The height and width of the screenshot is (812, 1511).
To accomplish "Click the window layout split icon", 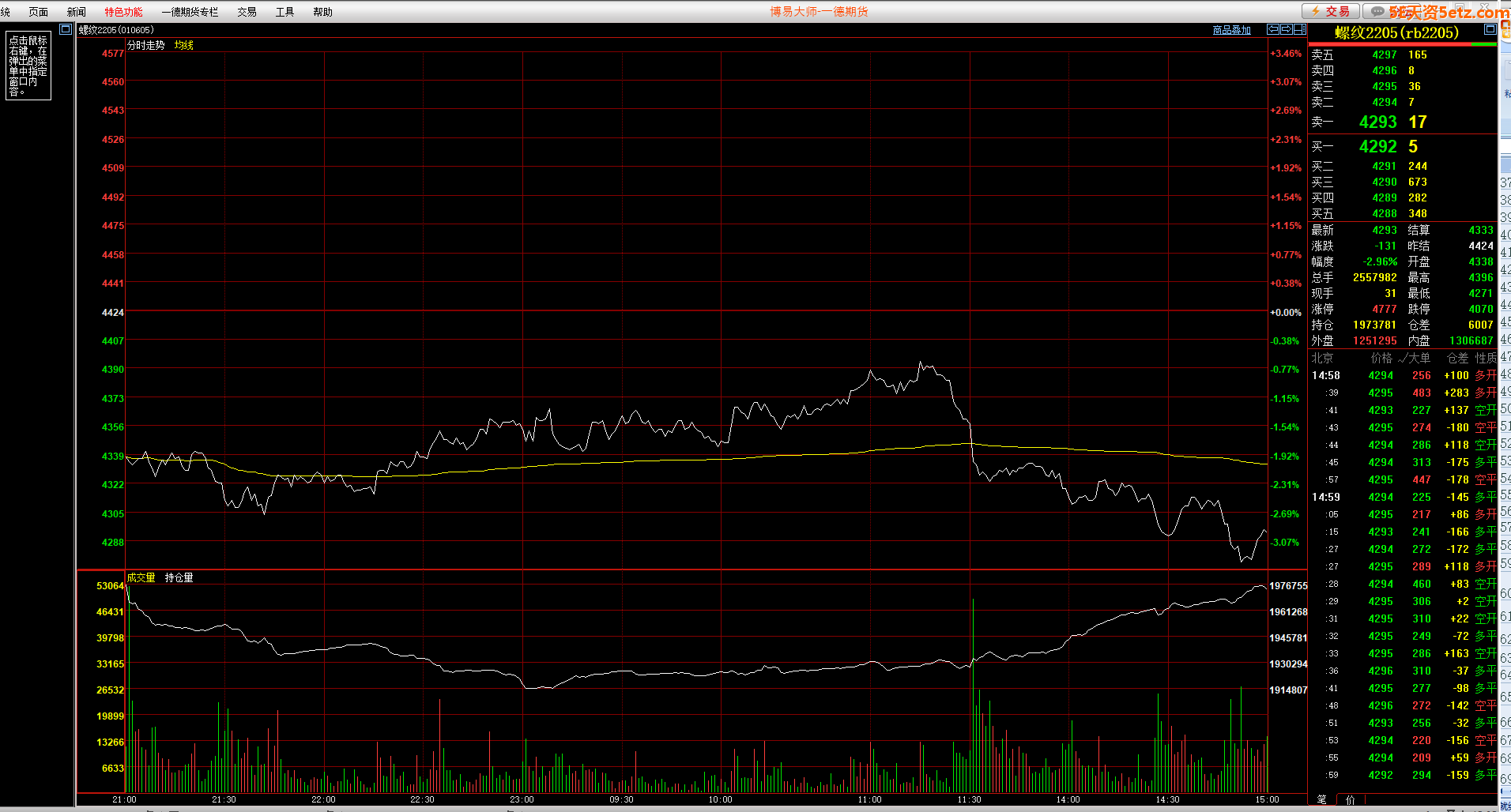I will coord(1299,29).
